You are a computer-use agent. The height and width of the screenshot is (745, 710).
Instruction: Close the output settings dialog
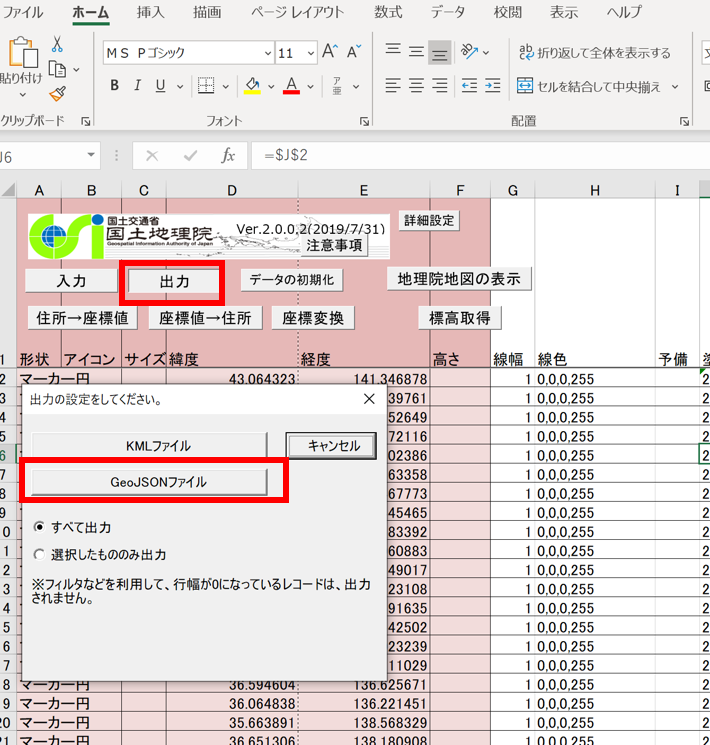coord(369,399)
